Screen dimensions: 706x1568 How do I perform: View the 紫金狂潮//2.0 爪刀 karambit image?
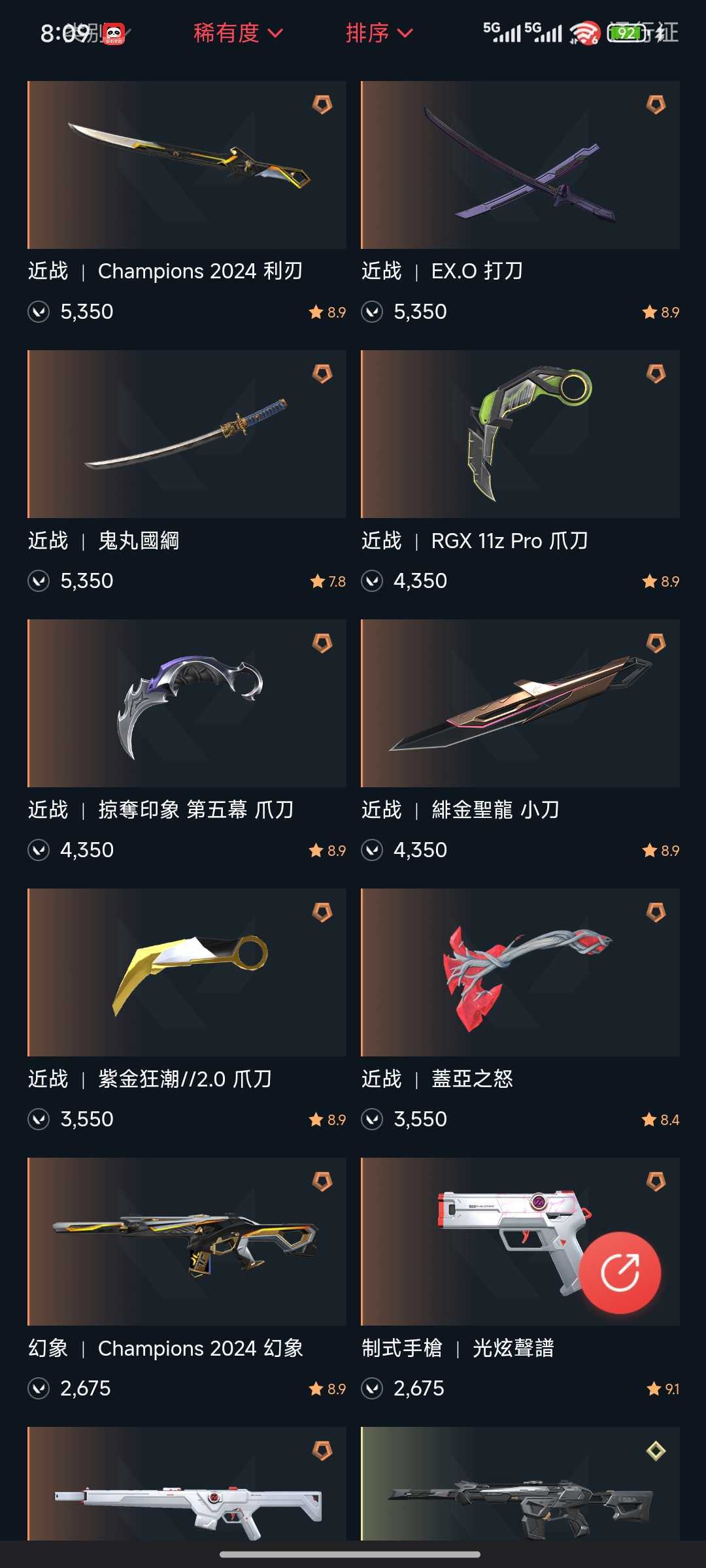point(187,972)
